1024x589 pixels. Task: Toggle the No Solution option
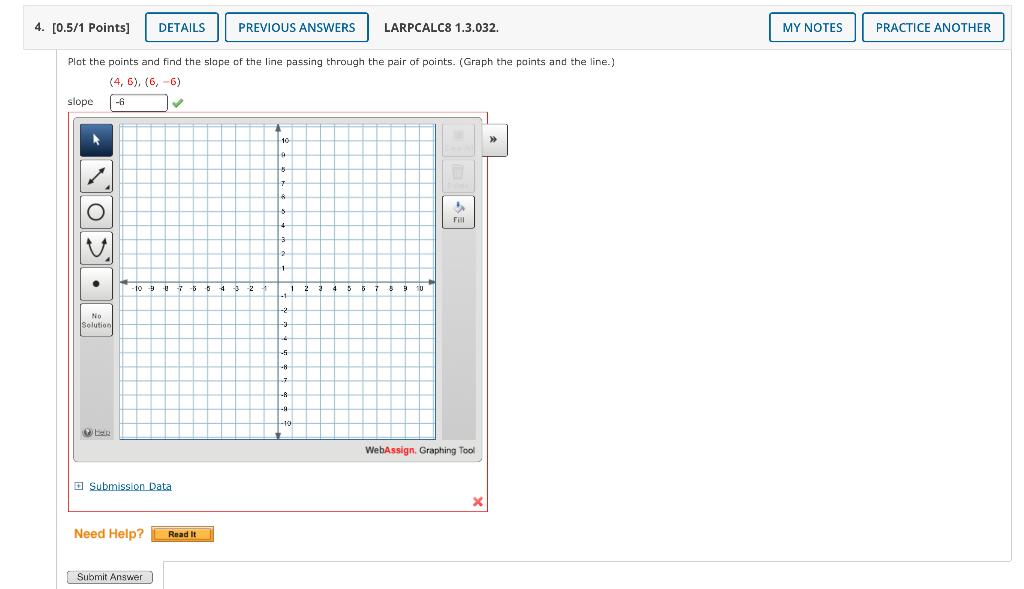pos(96,319)
